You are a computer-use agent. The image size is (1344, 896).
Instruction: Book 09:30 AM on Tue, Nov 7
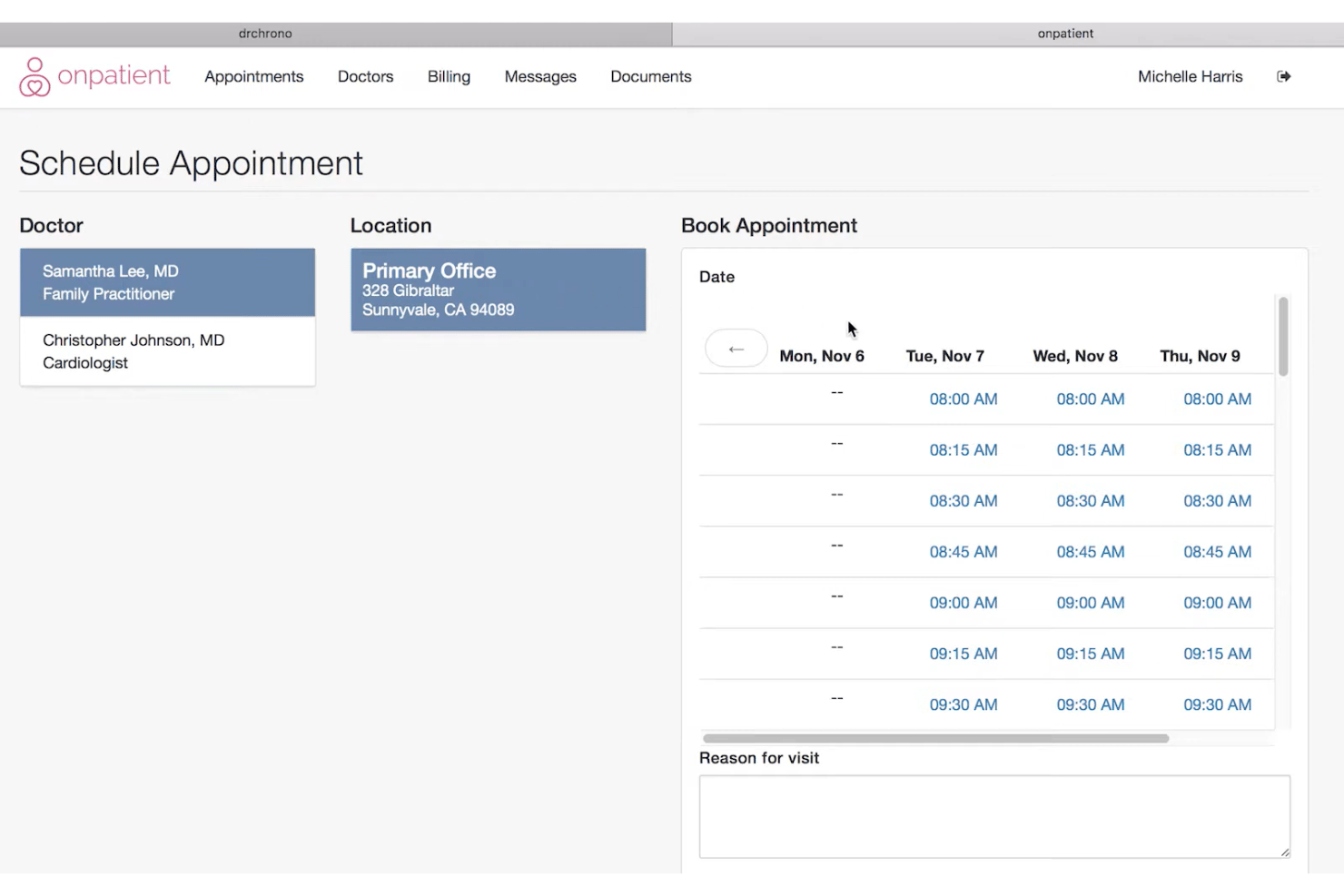coord(964,704)
